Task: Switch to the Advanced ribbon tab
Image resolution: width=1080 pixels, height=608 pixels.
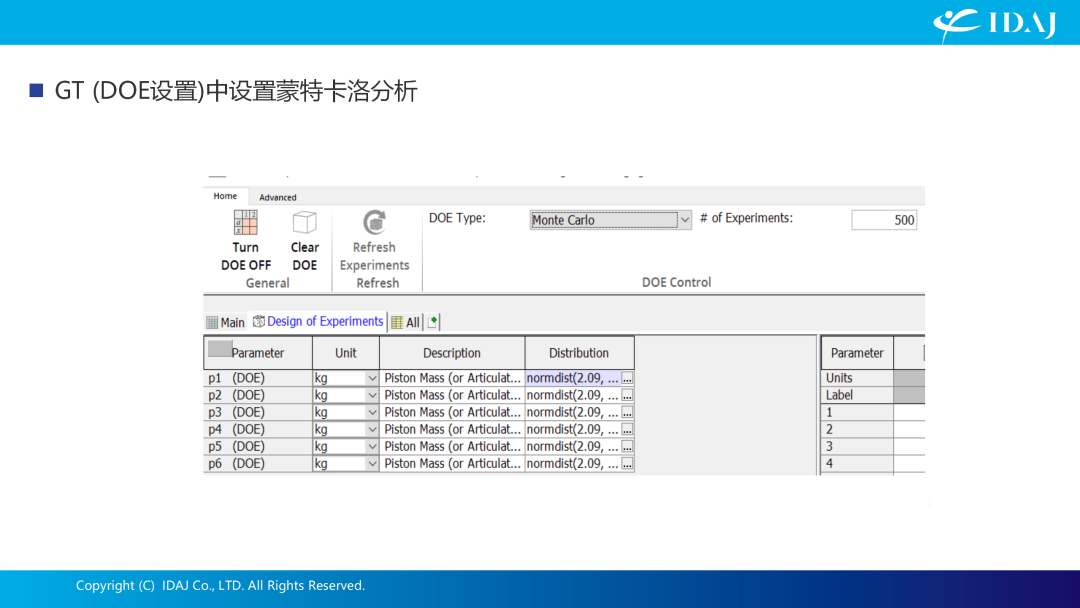Action: [x=278, y=197]
